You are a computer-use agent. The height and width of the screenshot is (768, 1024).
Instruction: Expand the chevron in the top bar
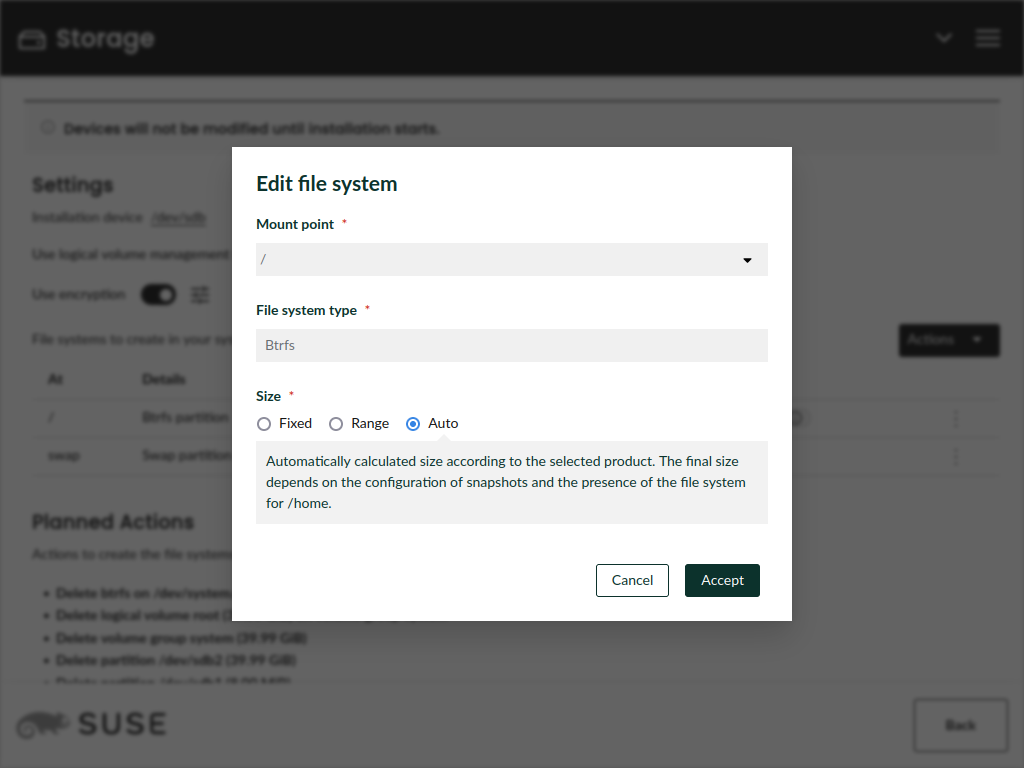click(x=943, y=38)
